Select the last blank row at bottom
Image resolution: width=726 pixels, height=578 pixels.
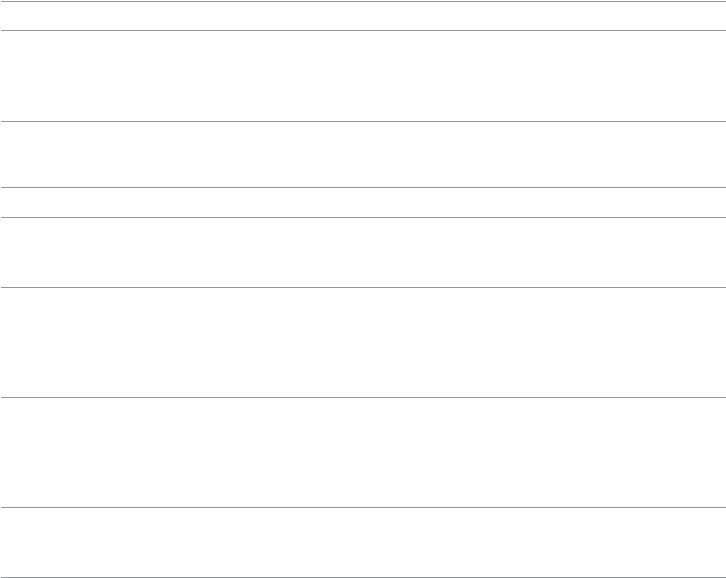tap(363, 544)
